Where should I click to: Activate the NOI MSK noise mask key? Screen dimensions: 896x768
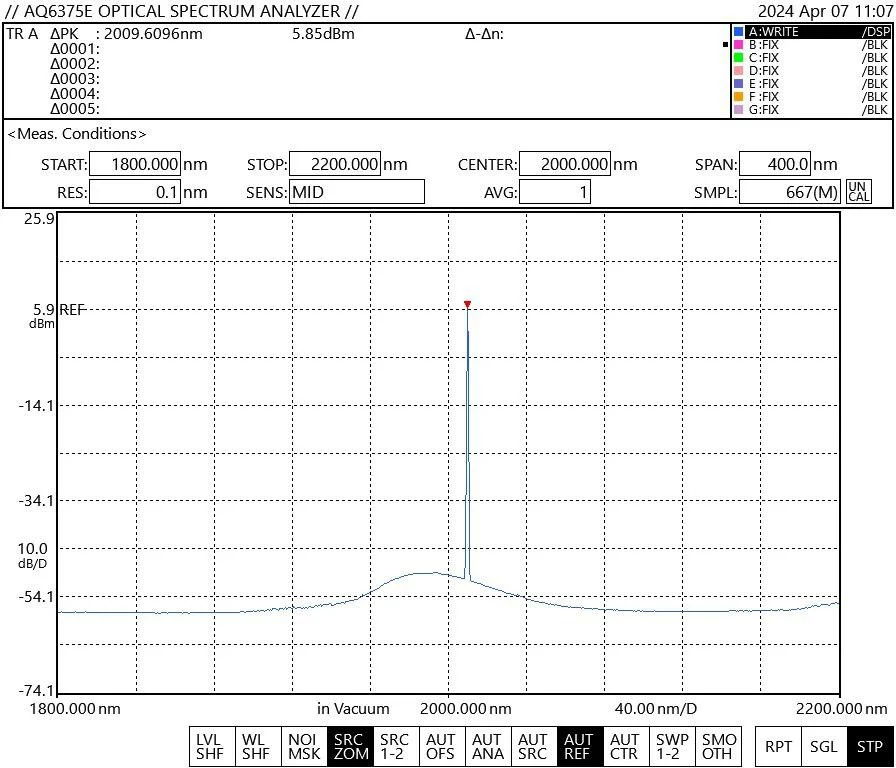[x=302, y=746]
